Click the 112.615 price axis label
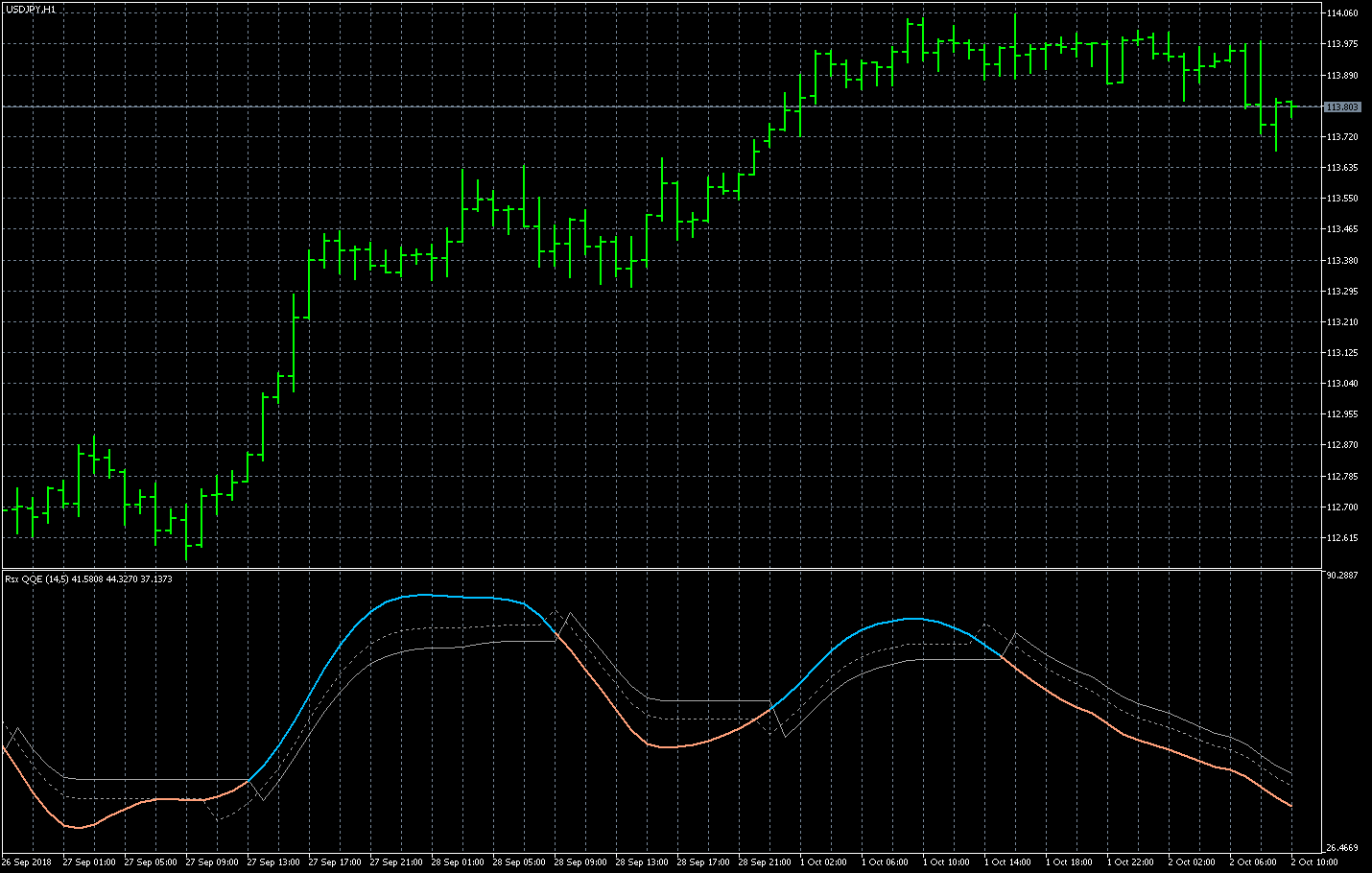 (x=1341, y=538)
